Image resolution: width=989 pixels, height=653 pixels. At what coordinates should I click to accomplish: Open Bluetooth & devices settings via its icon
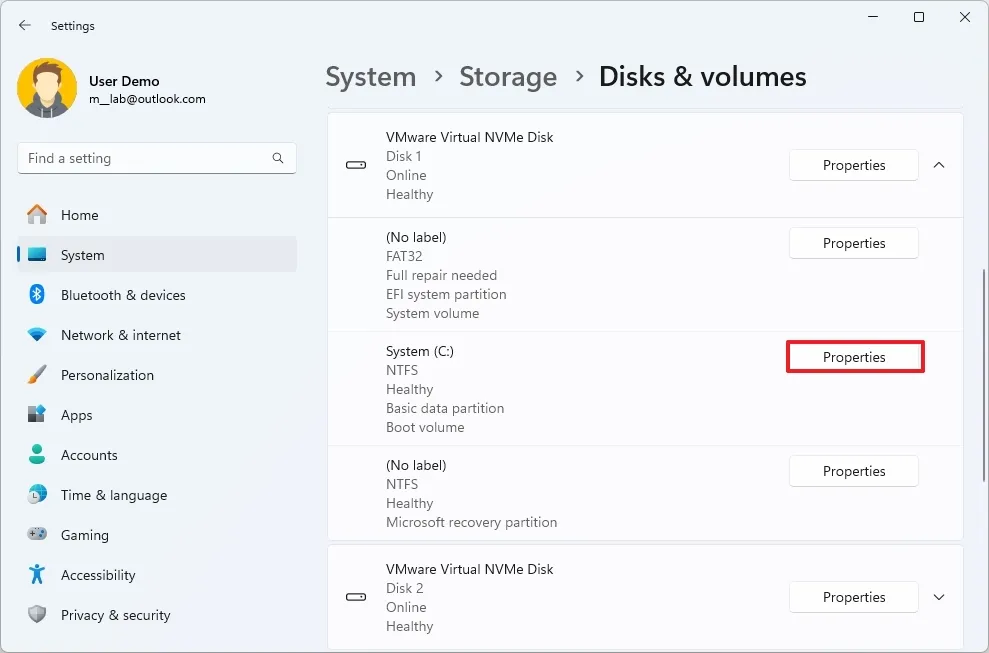tap(38, 295)
